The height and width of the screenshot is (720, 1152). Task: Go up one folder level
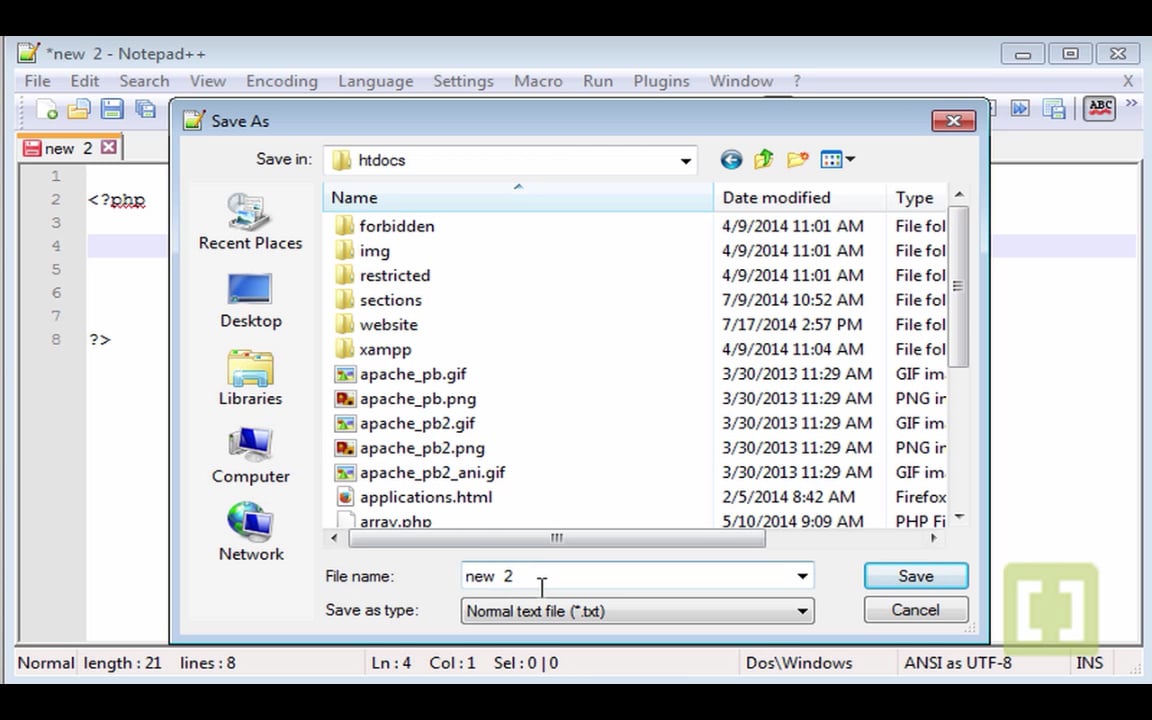pos(764,159)
